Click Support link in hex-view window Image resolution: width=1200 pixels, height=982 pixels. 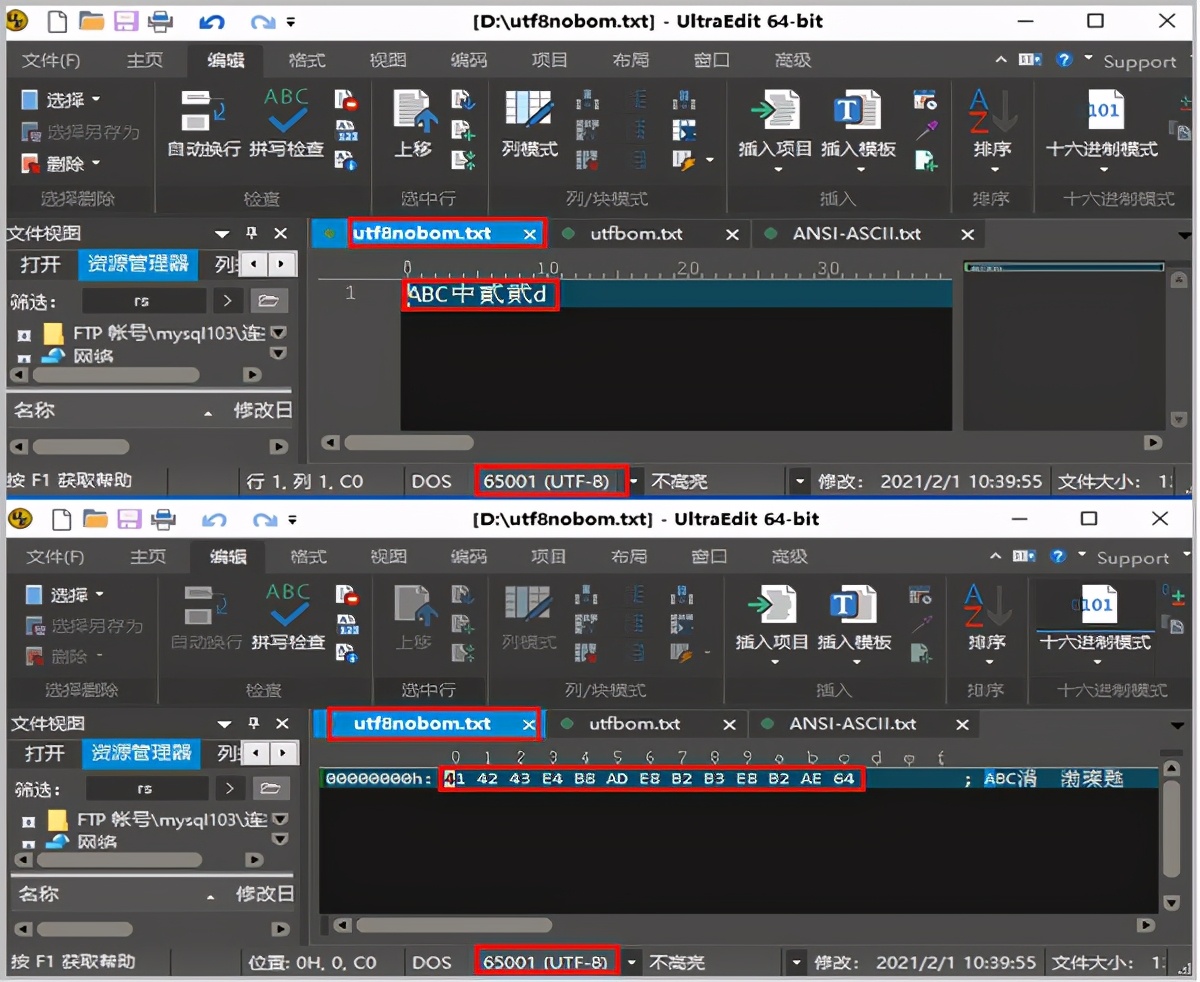[x=1132, y=558]
